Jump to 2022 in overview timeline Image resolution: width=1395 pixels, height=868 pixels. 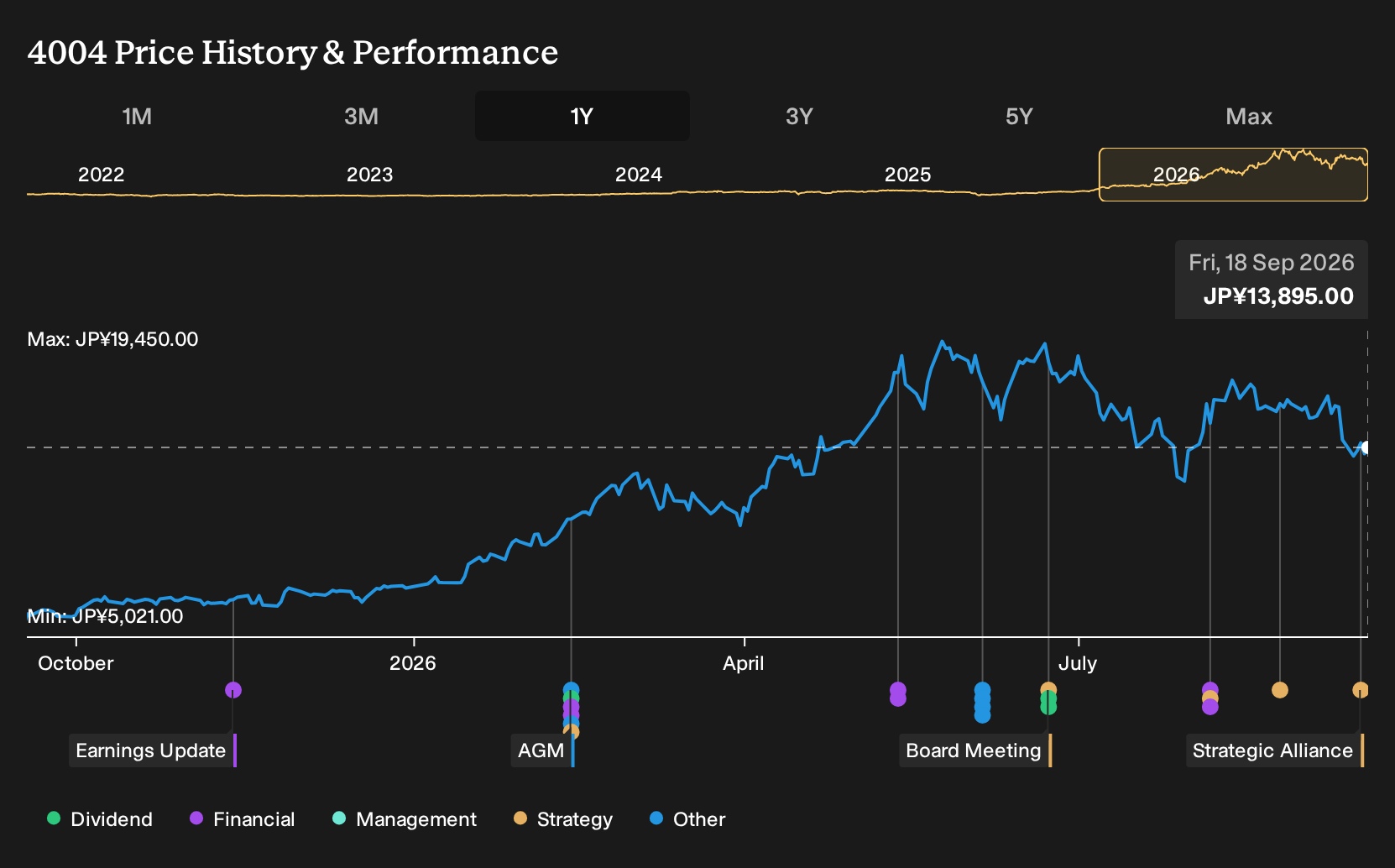point(102,175)
